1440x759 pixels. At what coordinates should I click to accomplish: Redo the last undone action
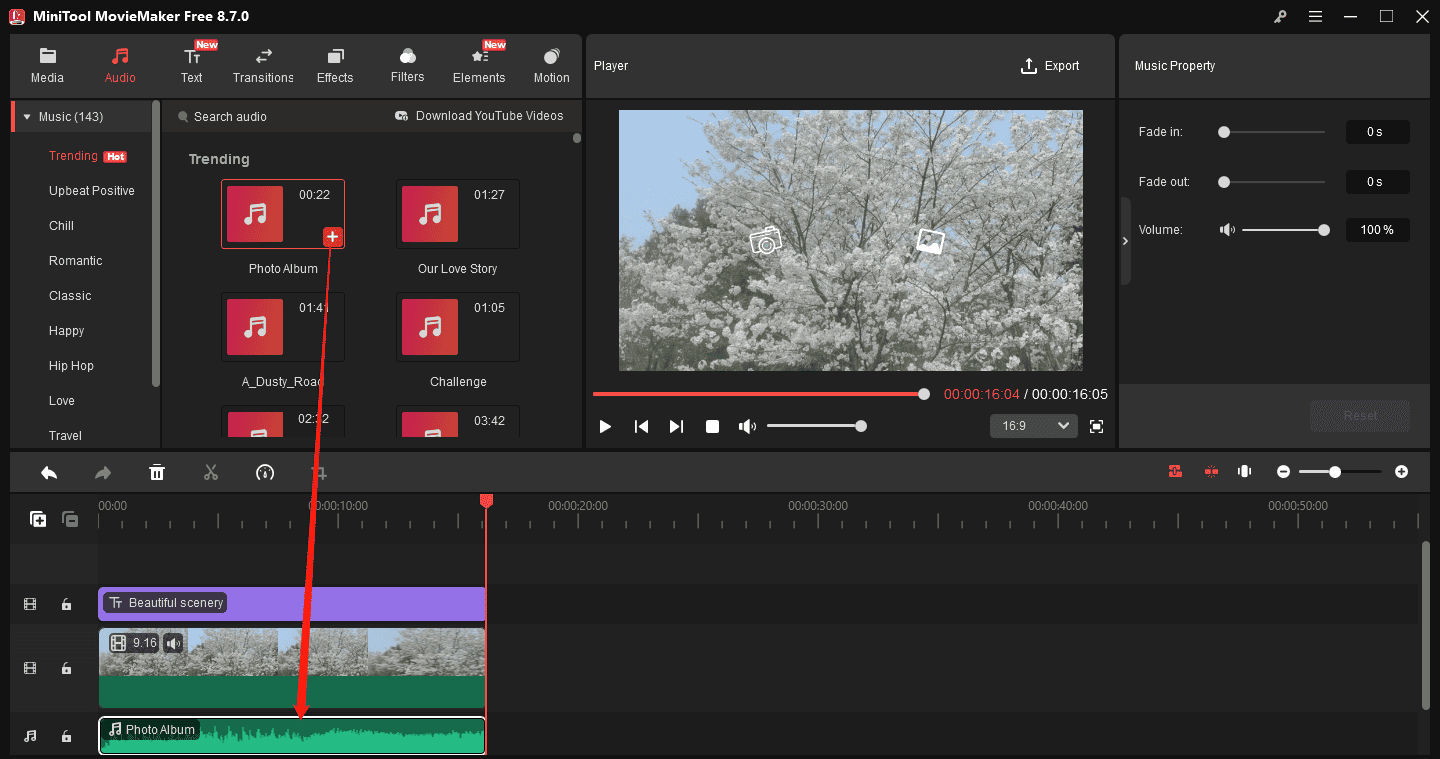pyautogui.click(x=102, y=472)
